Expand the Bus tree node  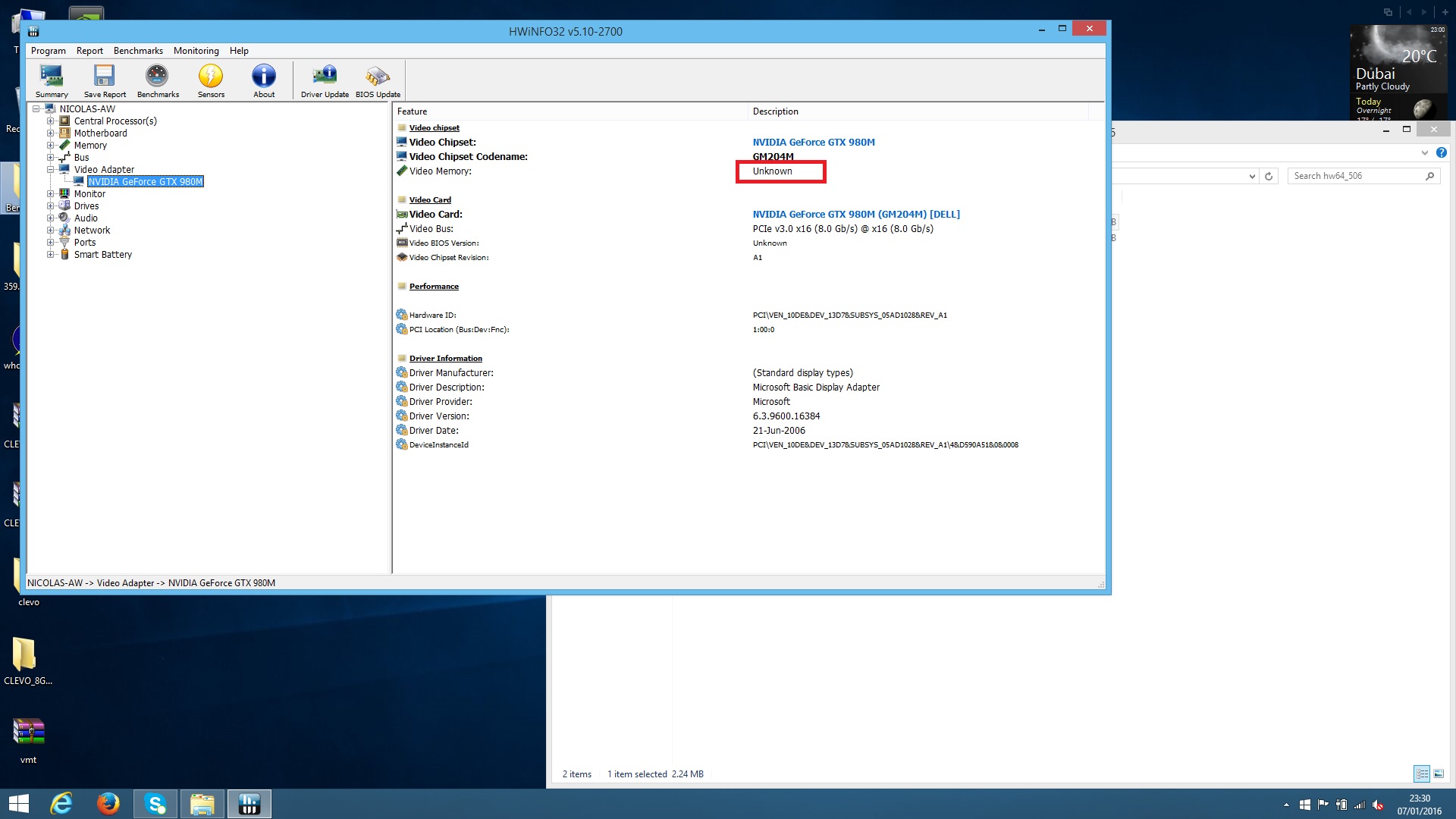[x=50, y=157]
